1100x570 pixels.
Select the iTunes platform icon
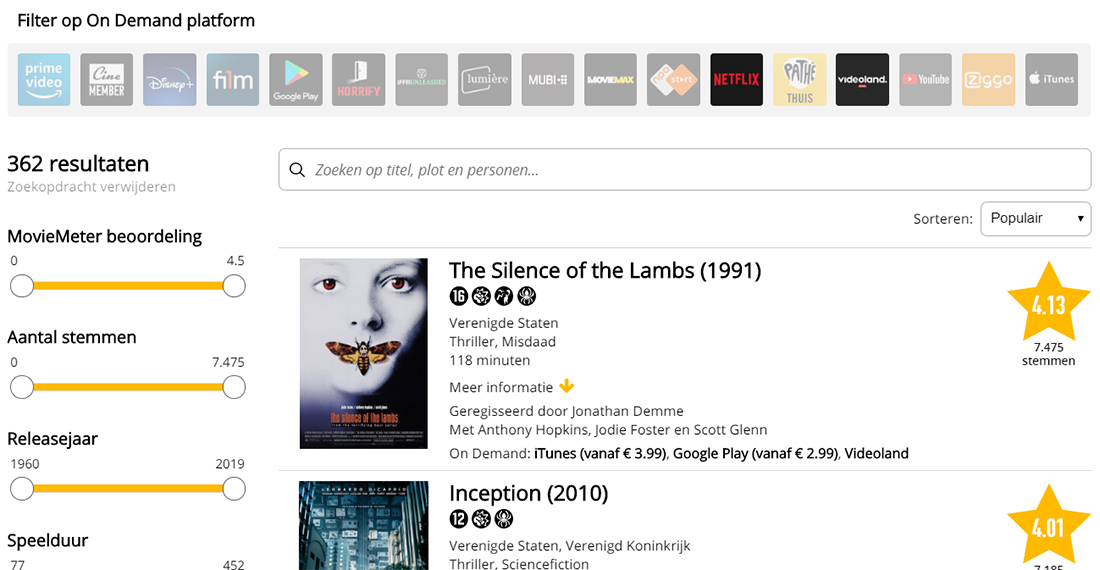tap(1051, 80)
